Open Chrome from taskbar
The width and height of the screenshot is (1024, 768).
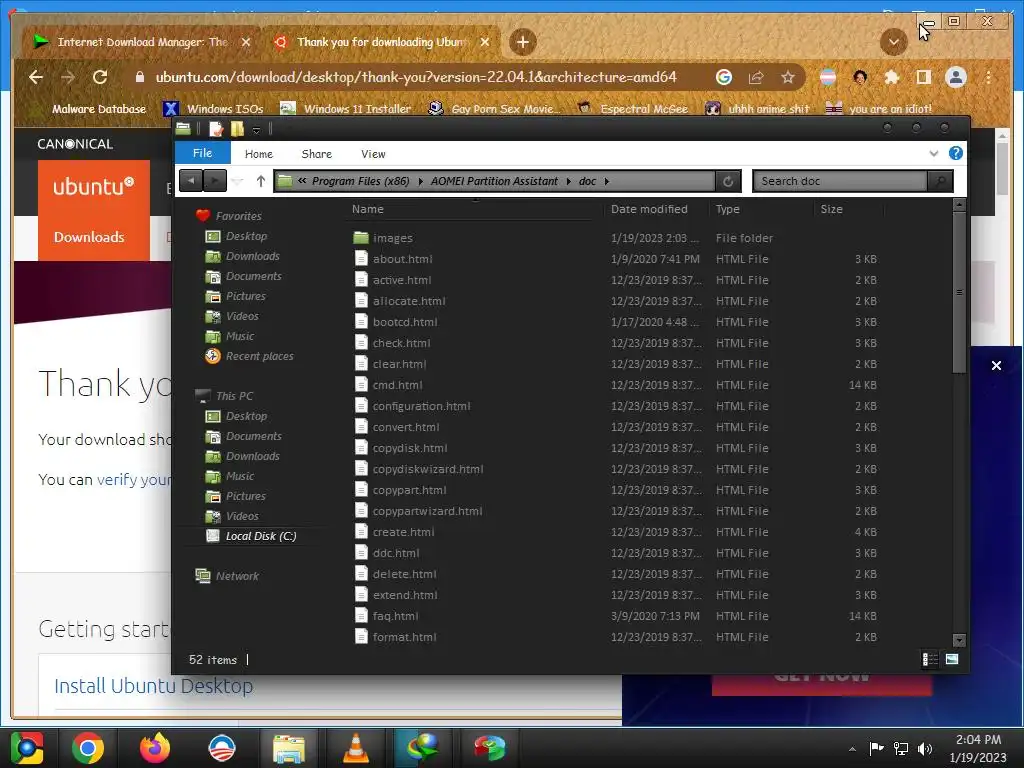[x=88, y=748]
